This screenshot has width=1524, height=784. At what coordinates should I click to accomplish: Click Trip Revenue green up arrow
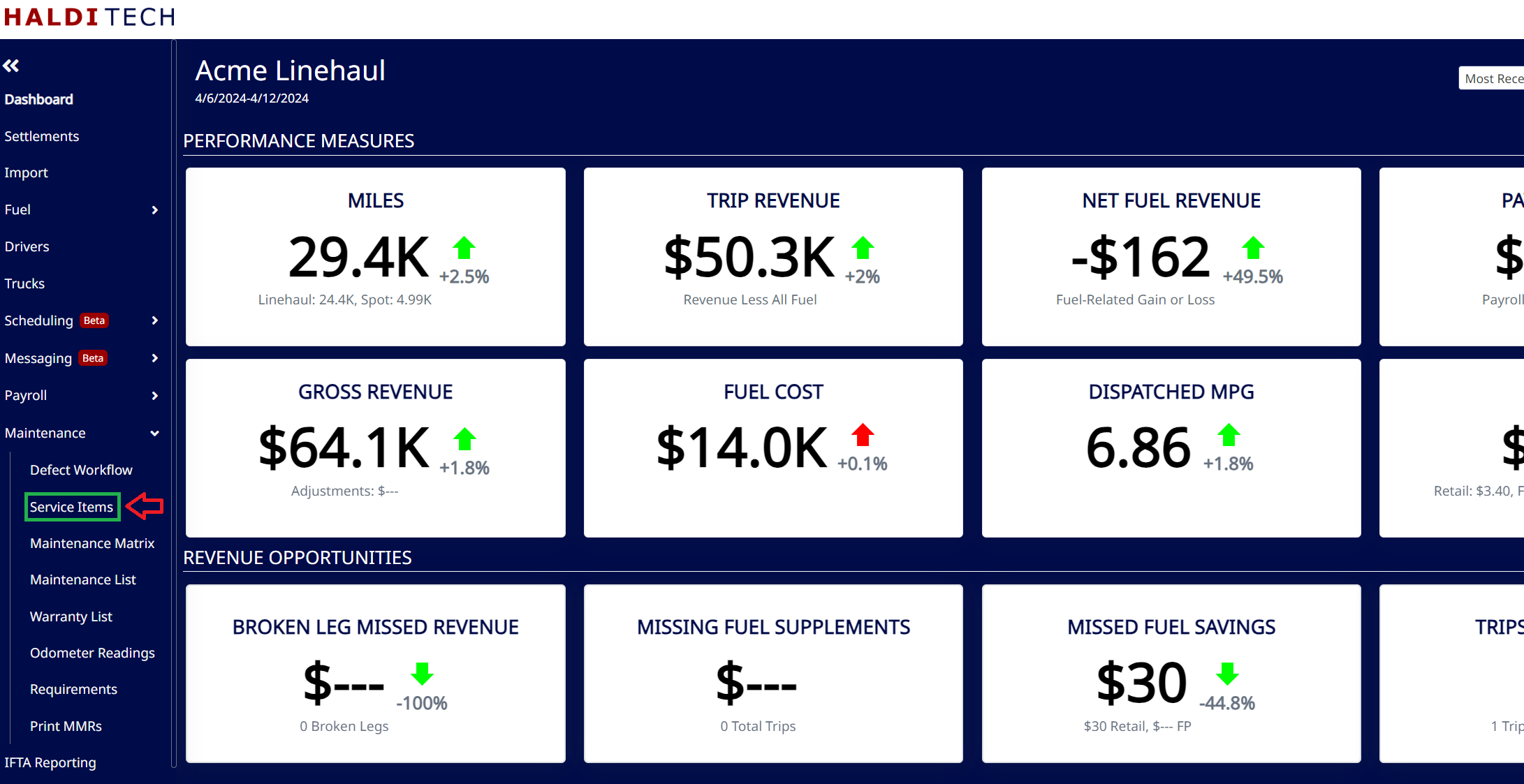pos(863,248)
